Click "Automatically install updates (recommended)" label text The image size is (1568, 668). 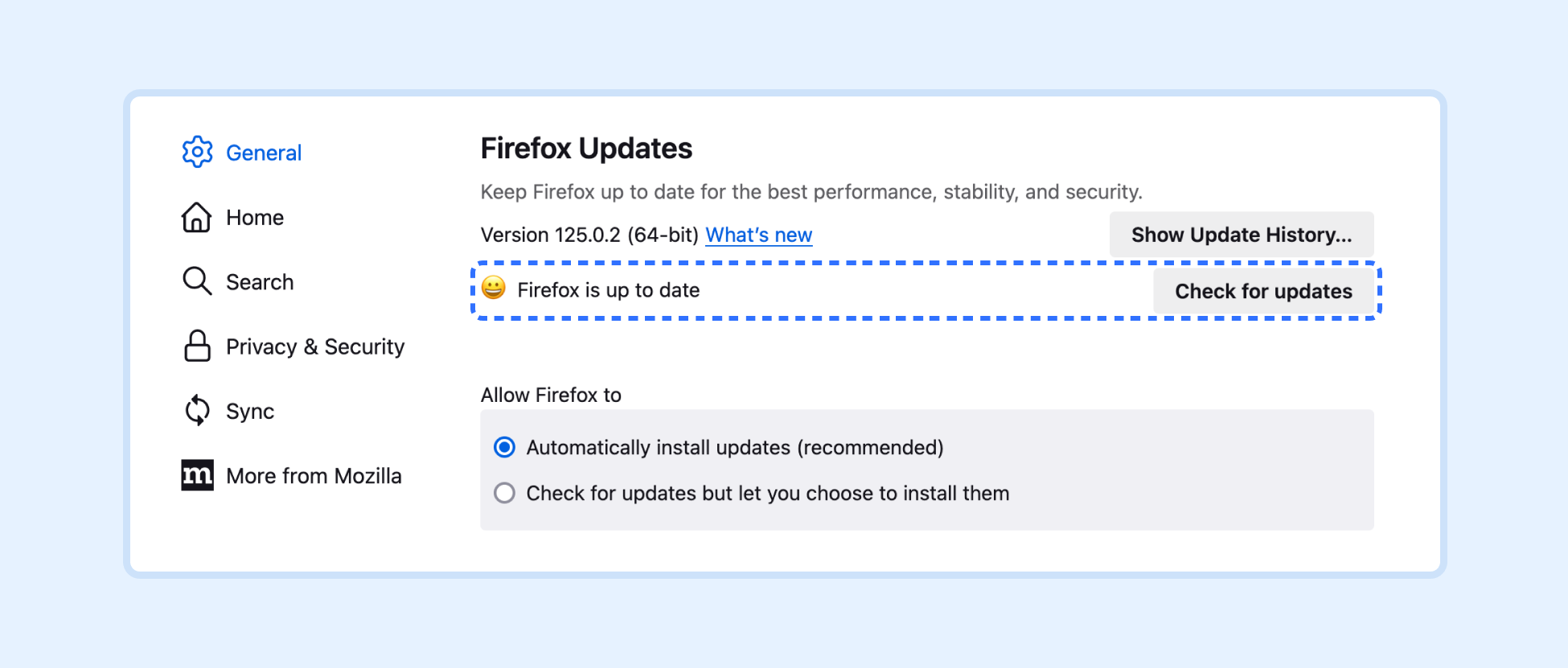click(x=735, y=448)
